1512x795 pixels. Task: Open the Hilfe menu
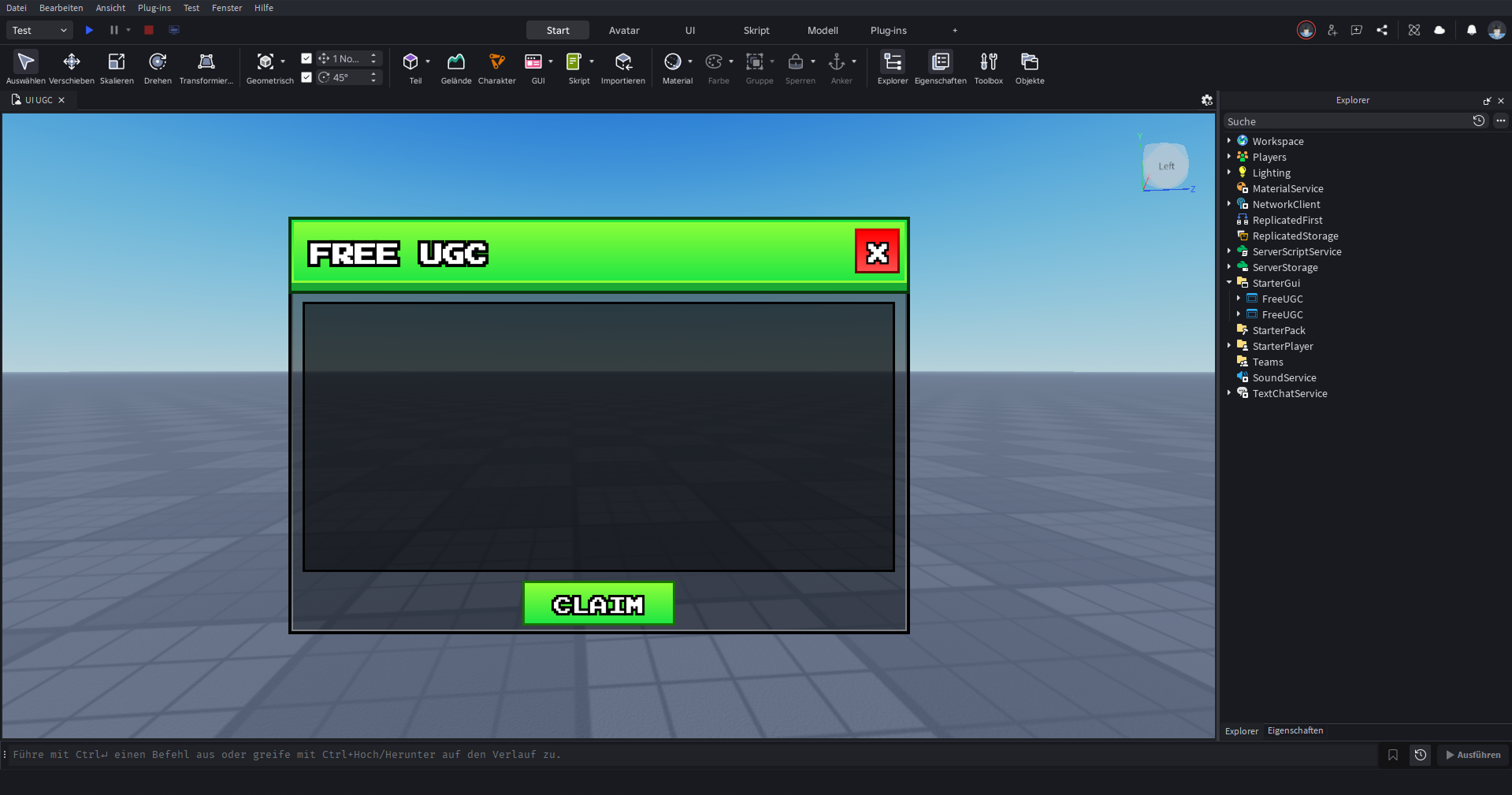(264, 8)
